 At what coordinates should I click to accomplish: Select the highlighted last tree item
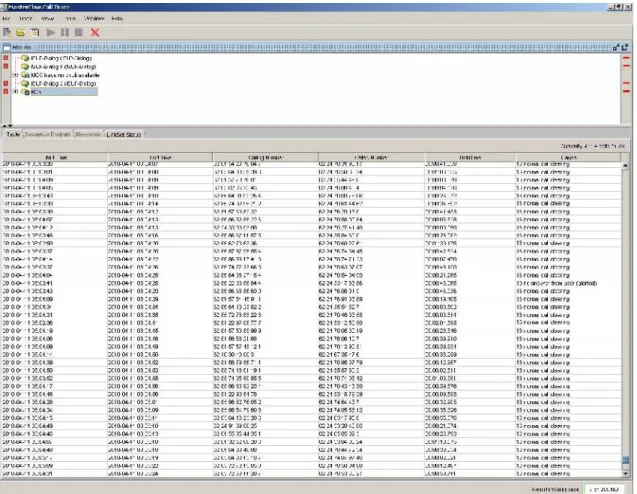64,92
